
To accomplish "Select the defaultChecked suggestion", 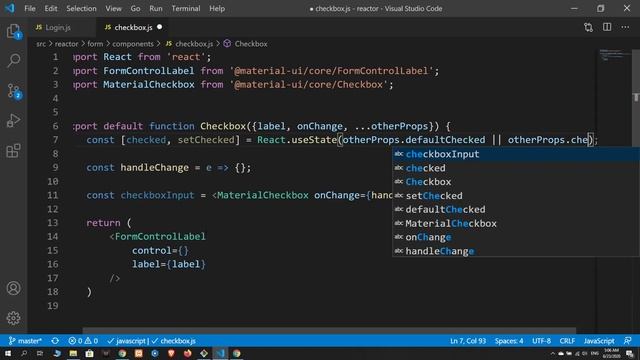I will (x=516, y=209).
